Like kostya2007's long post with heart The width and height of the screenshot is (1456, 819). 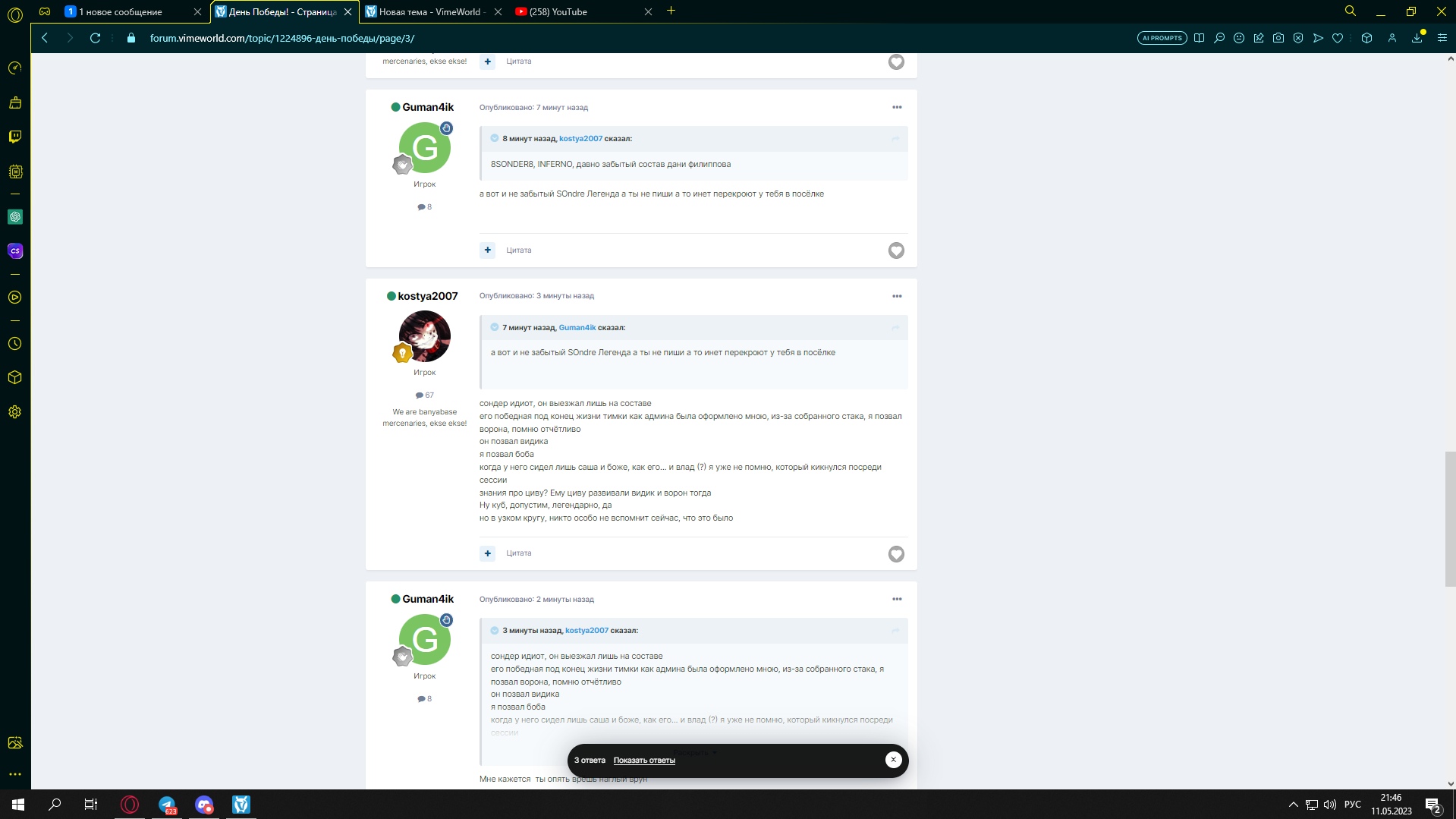tap(896, 554)
